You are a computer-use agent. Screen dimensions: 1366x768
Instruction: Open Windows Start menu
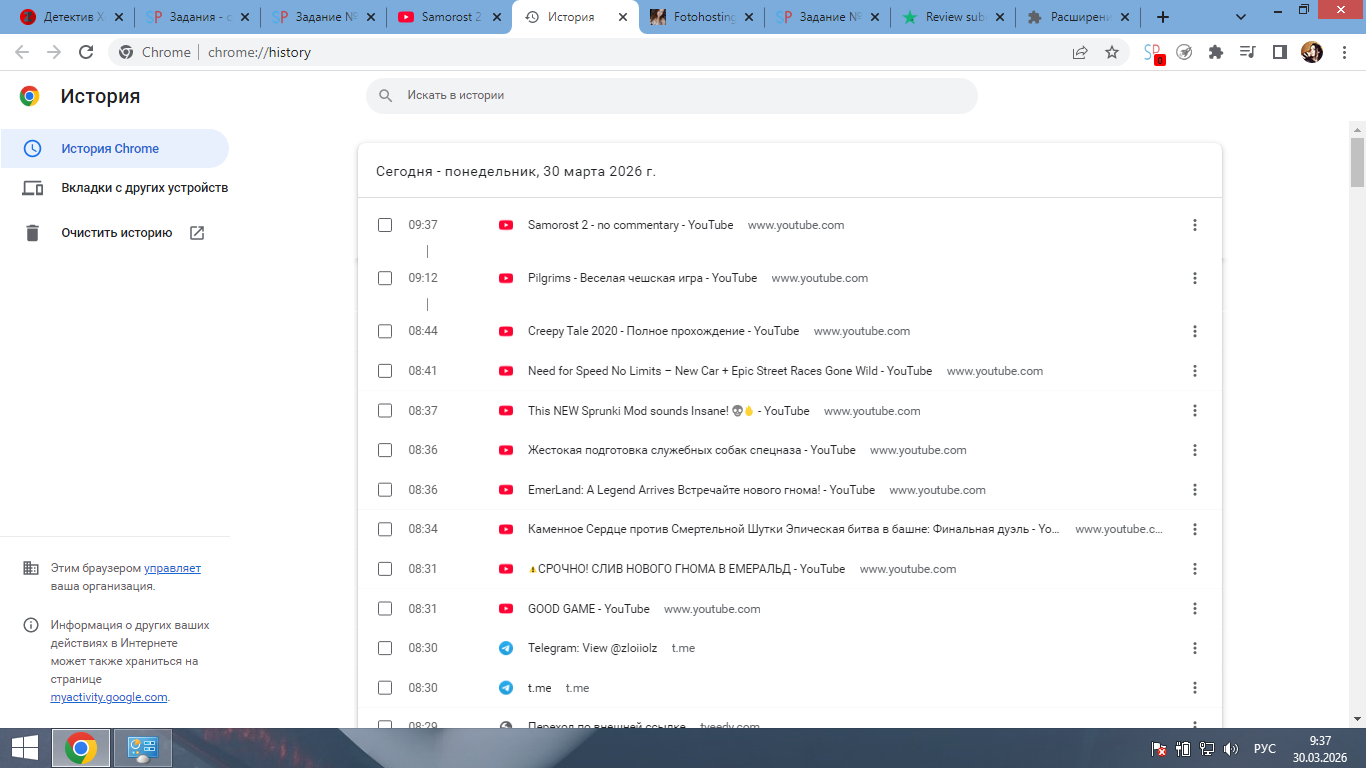point(25,748)
